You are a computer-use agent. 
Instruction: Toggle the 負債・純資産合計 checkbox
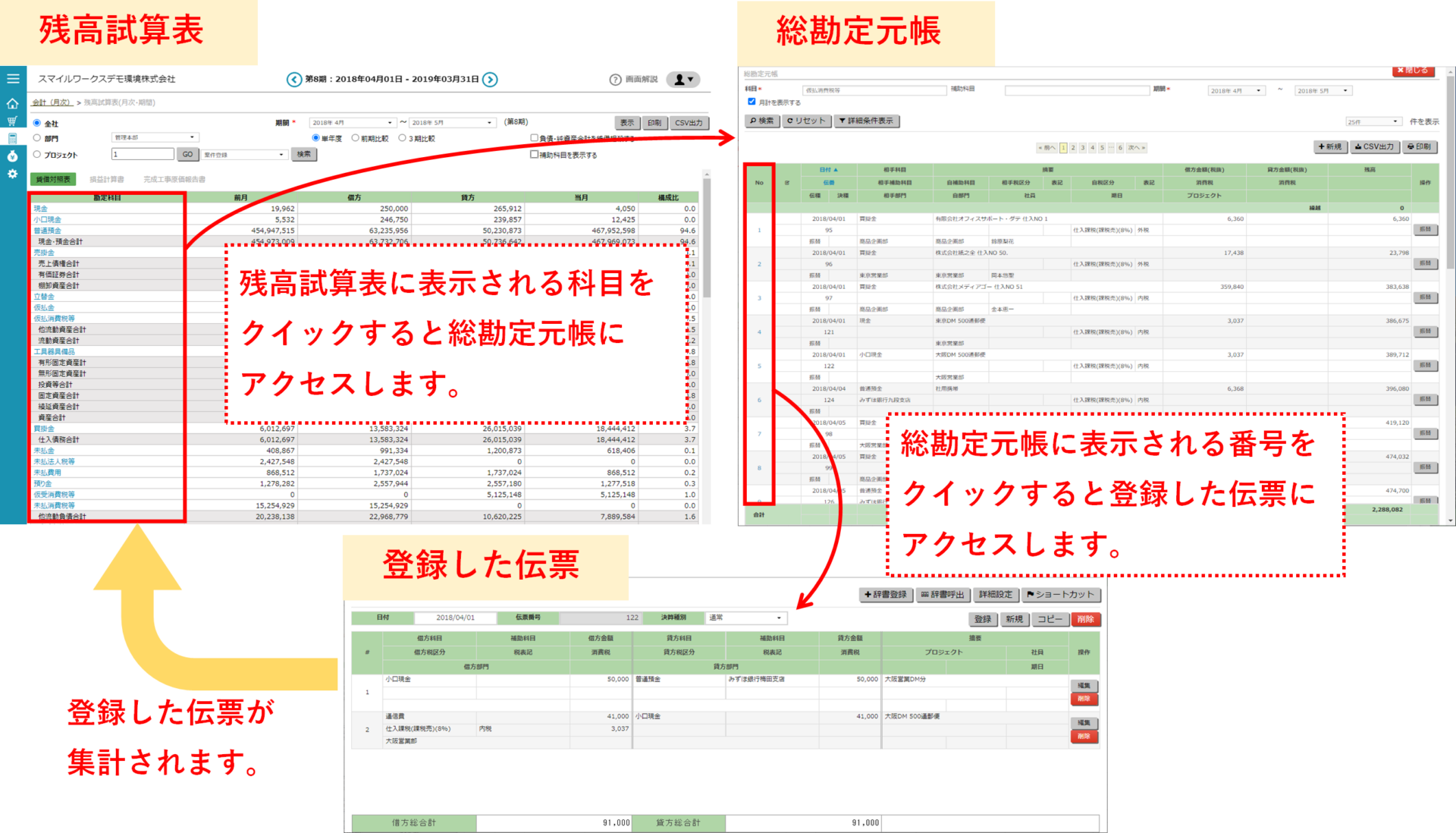tap(534, 138)
